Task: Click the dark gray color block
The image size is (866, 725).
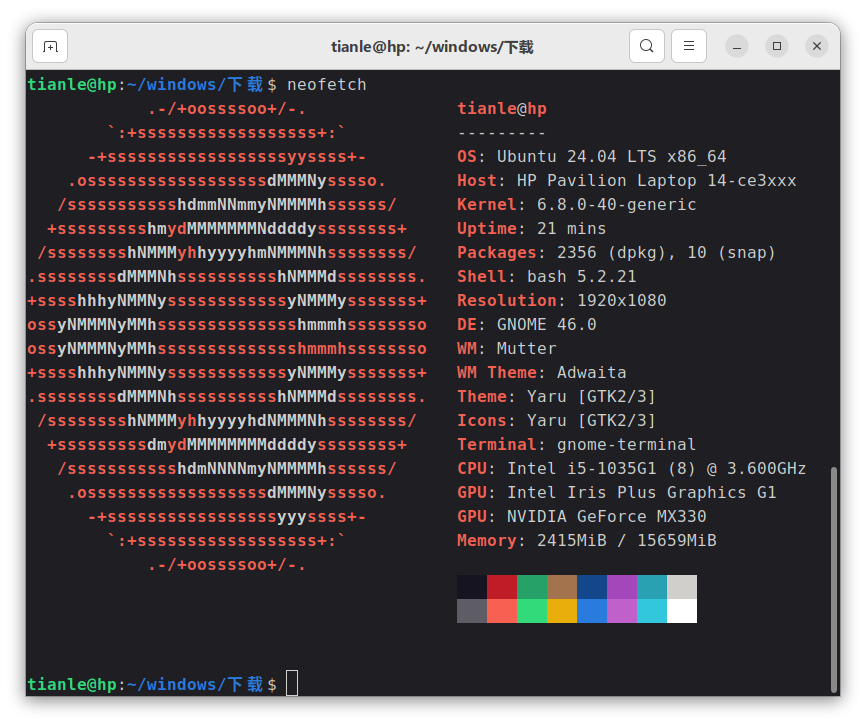Action: pos(472,611)
